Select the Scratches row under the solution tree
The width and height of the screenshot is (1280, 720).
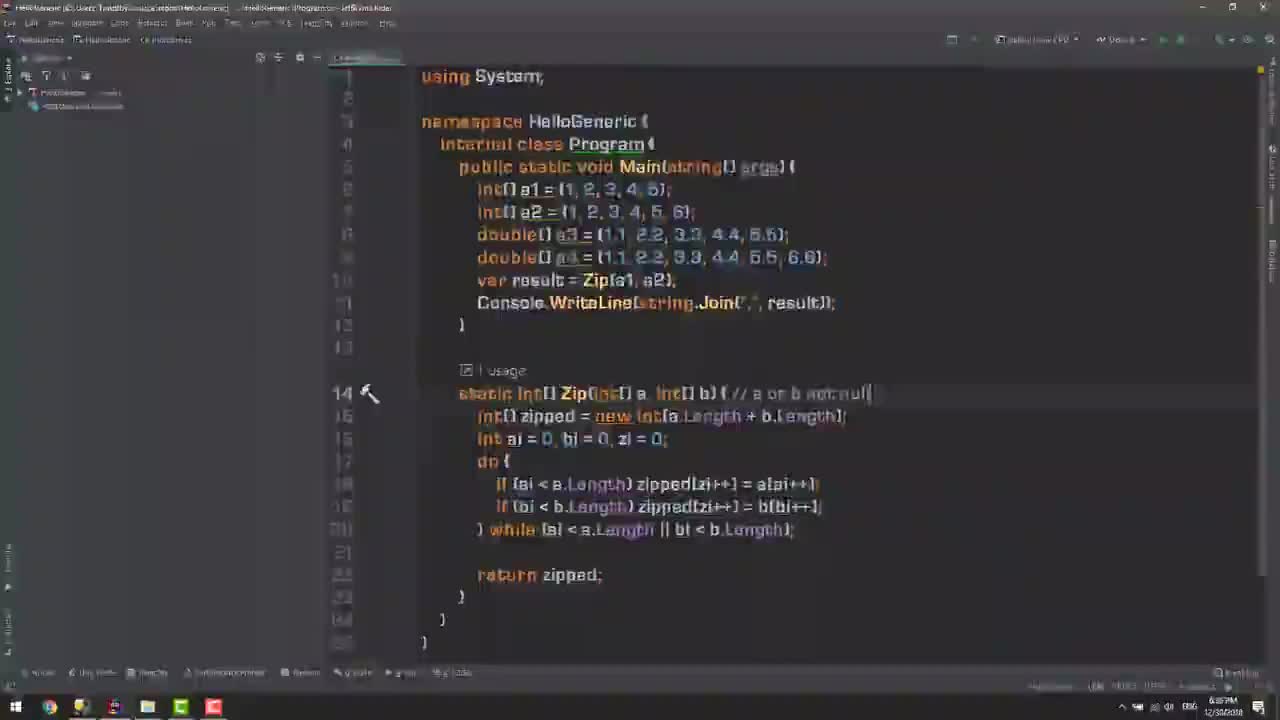coord(82,106)
